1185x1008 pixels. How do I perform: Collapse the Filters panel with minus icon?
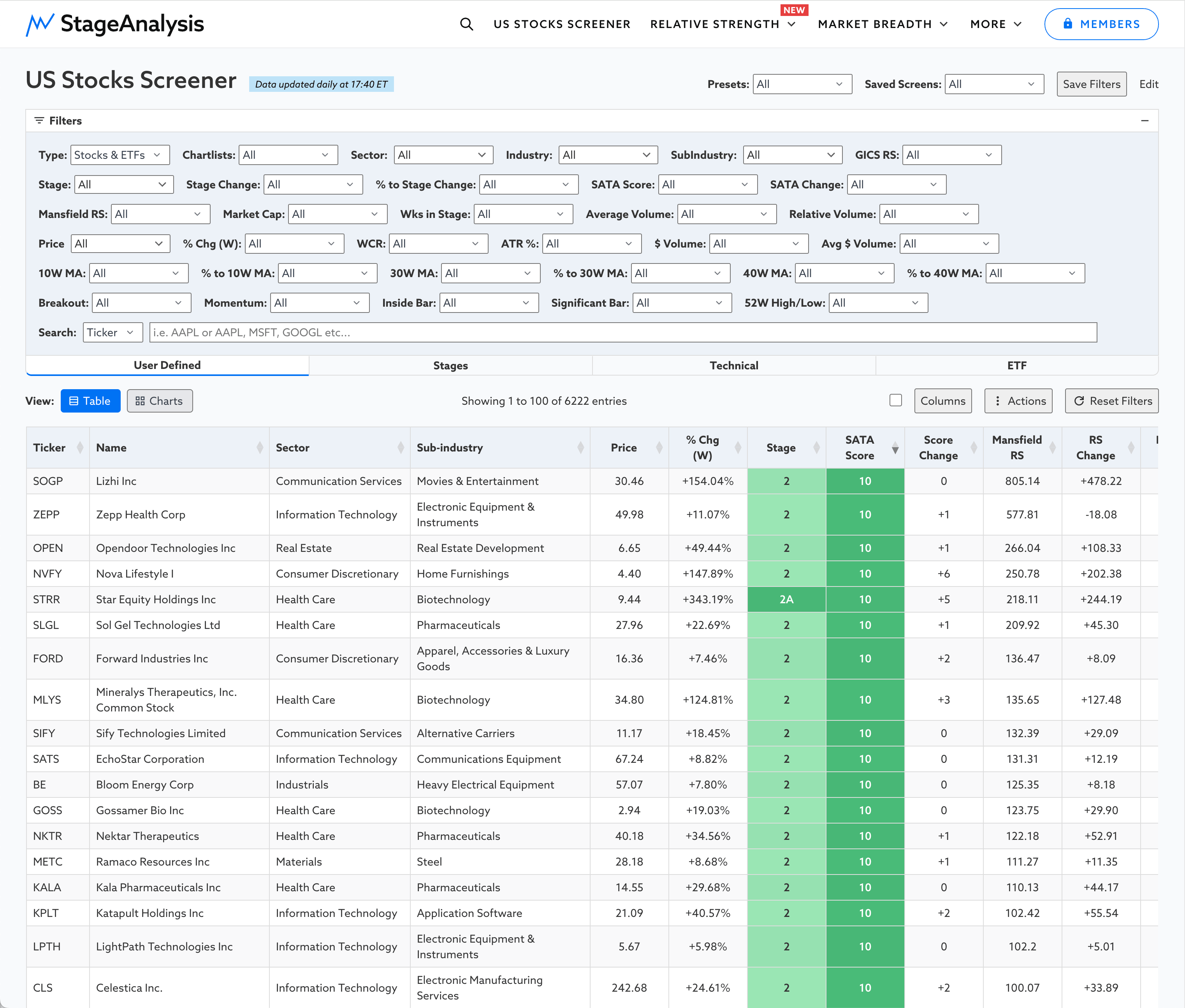pos(1145,121)
